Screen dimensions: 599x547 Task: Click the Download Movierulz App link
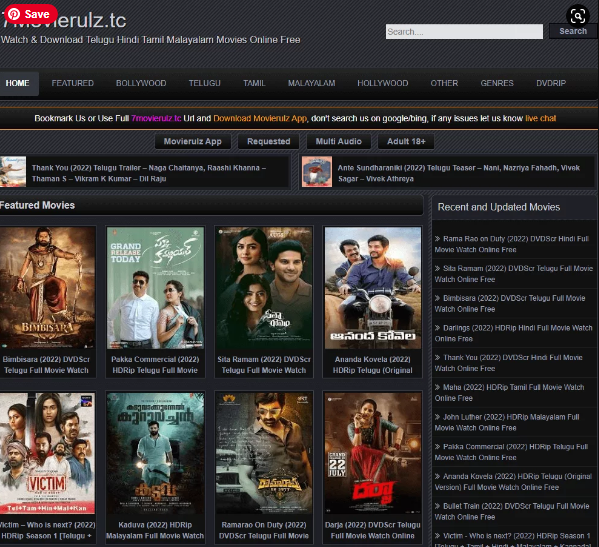[260, 118]
